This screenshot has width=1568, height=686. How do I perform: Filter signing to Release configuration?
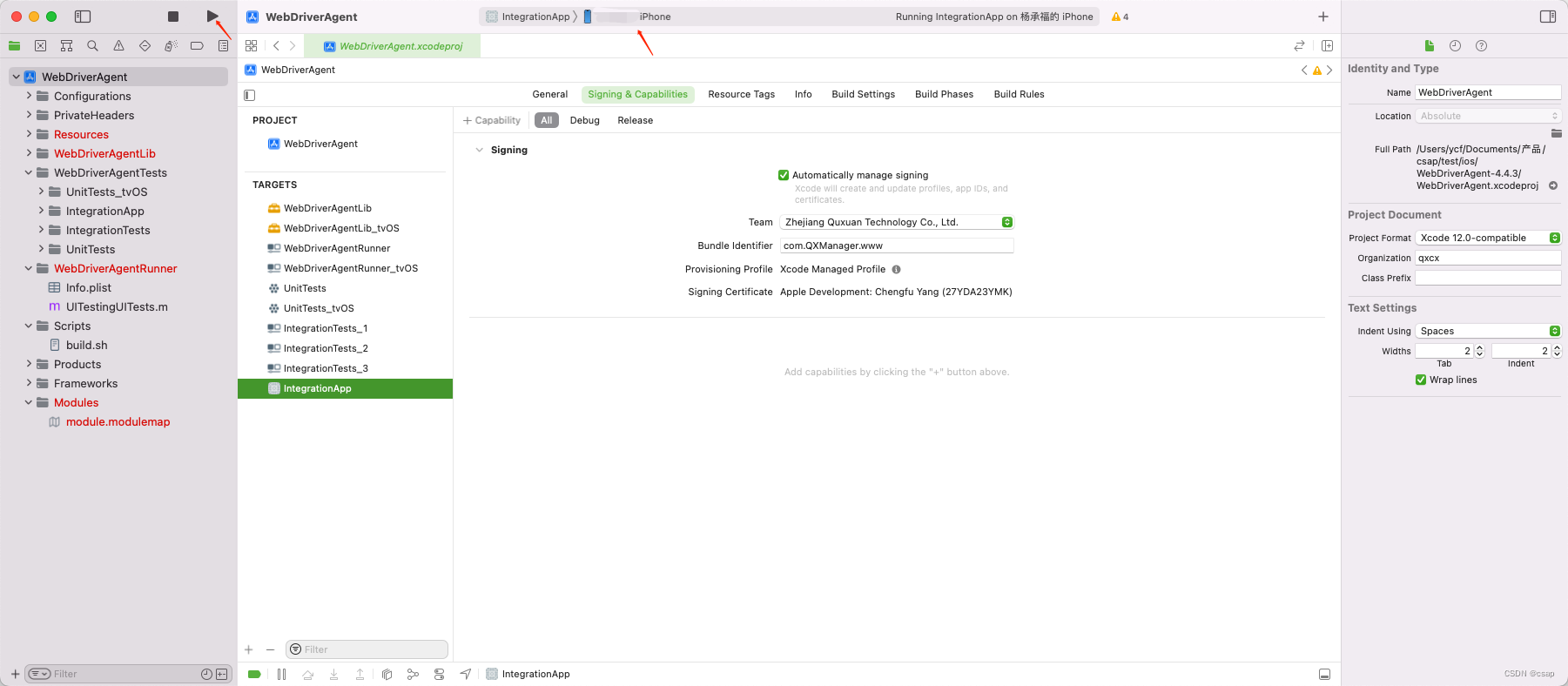pyautogui.click(x=635, y=120)
